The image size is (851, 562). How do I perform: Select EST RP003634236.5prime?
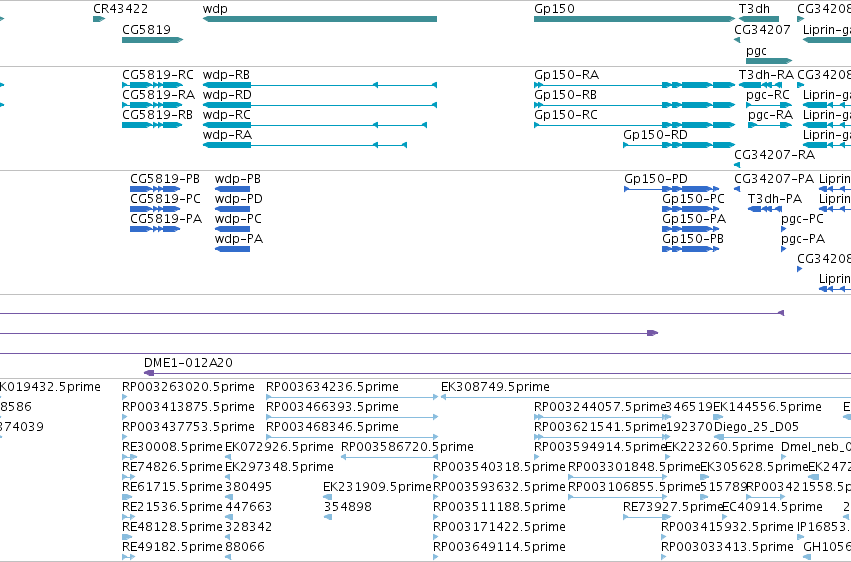pyautogui.click(x=332, y=387)
